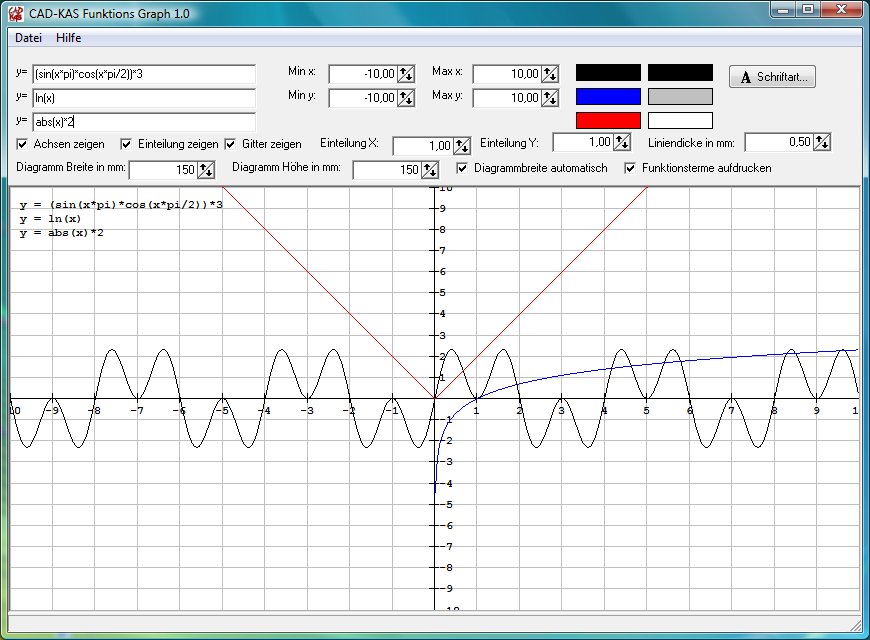Click the Schriftart... button
This screenshot has width=870, height=640.
point(773,77)
